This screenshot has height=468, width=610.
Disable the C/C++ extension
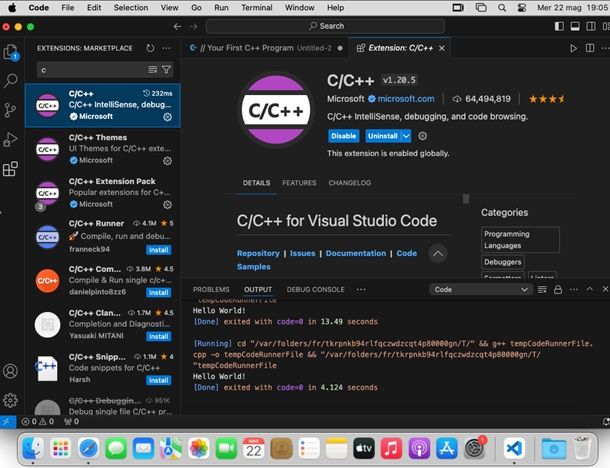point(344,136)
